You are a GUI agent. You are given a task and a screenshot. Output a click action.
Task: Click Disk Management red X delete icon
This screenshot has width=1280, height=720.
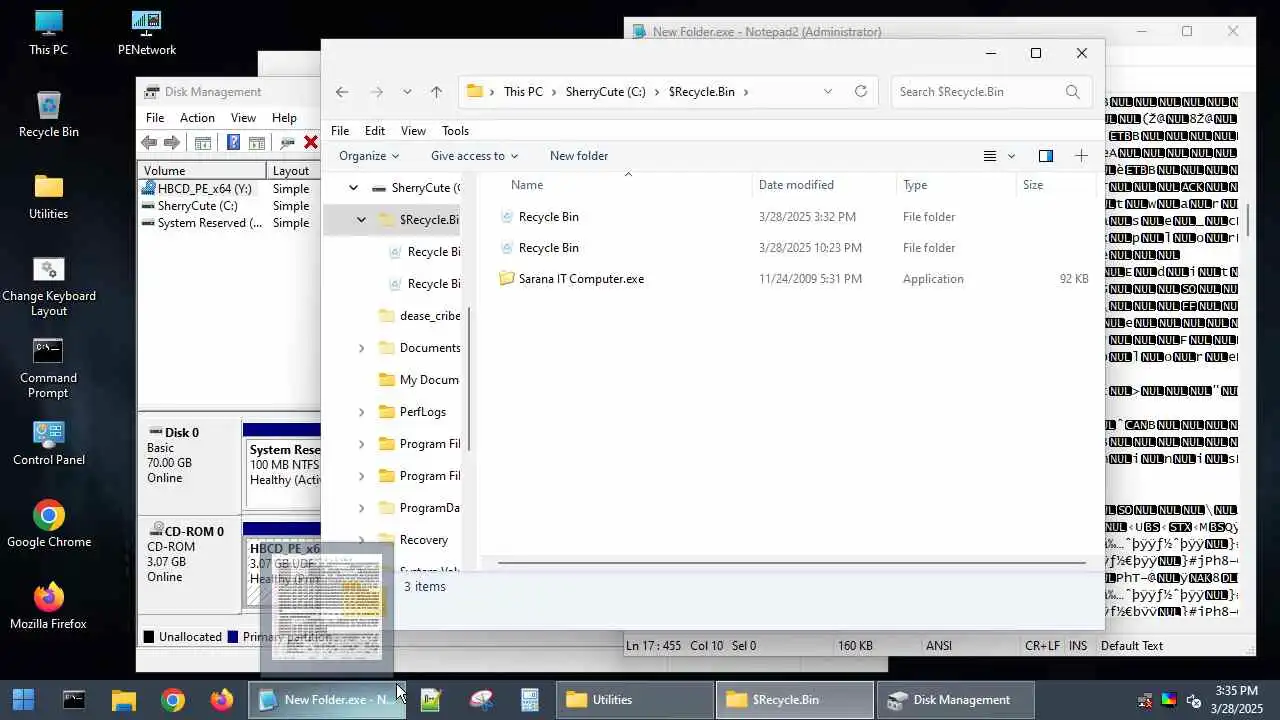(310, 143)
